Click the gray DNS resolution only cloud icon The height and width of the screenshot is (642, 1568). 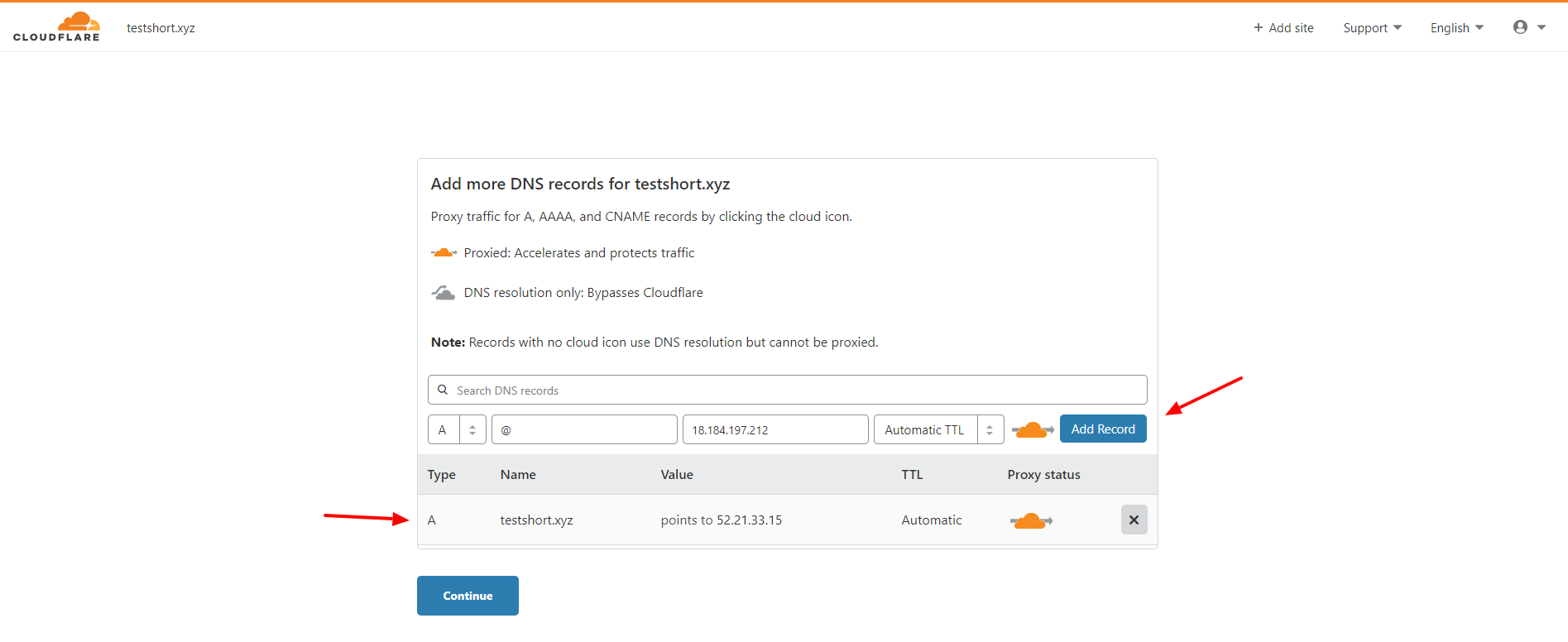(x=444, y=293)
